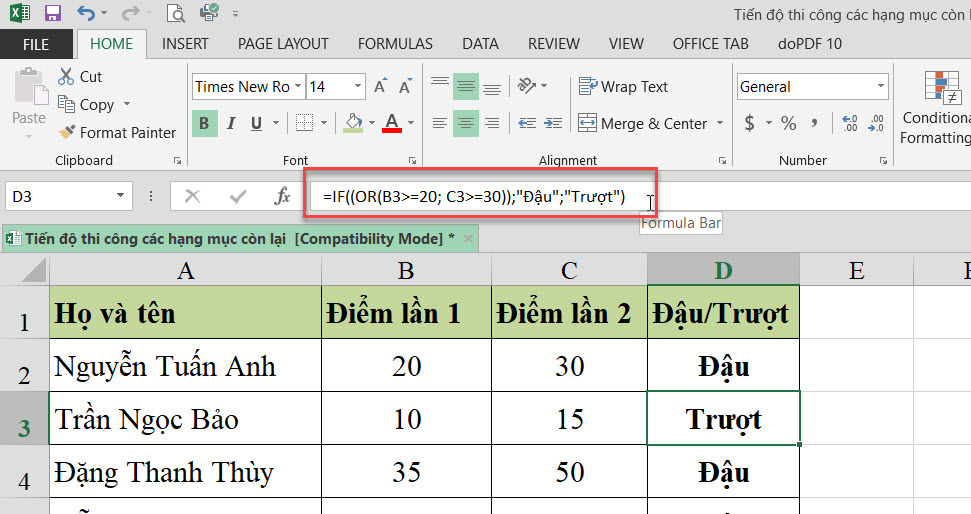Viewport: 971px width, 514px height.
Task: Open the font name dropdown
Action: point(298,86)
